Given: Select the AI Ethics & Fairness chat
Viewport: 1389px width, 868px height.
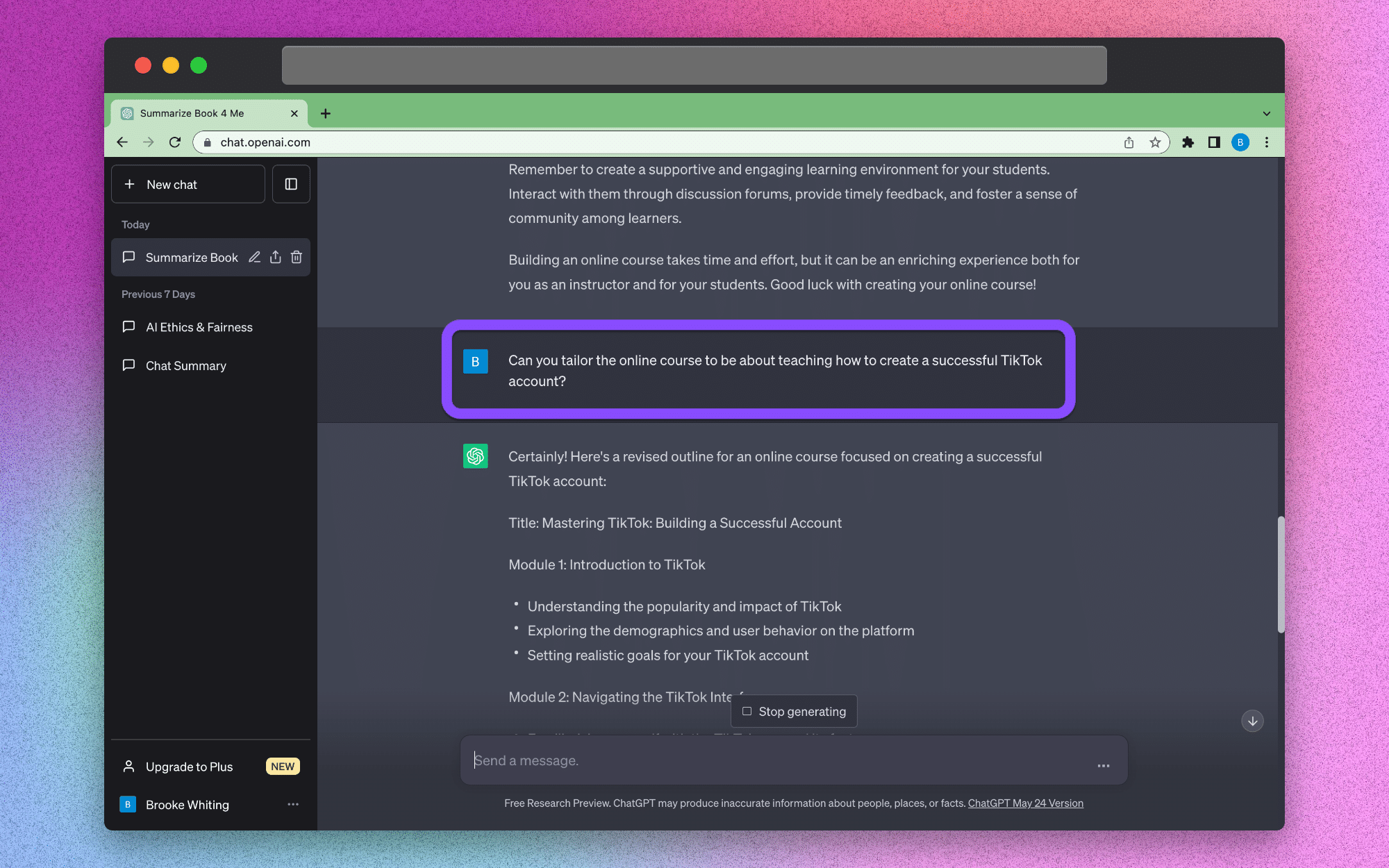Looking at the screenshot, I should click(199, 327).
